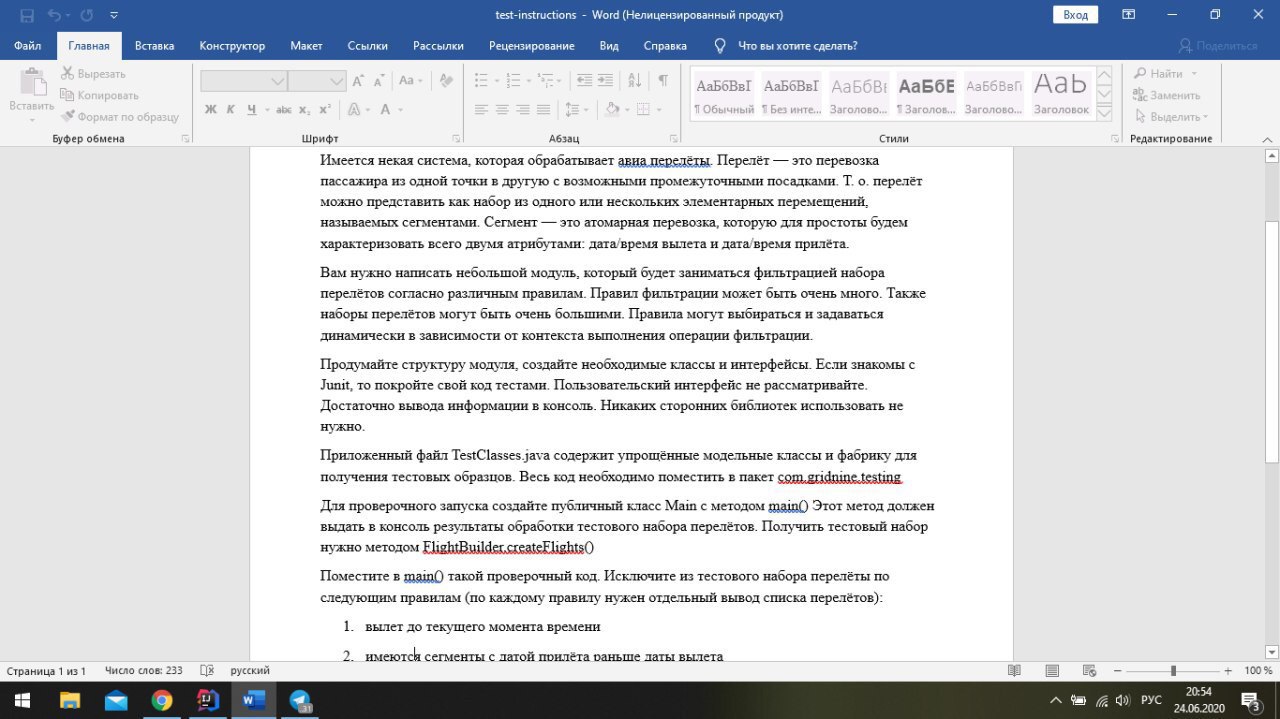Click the Redo icon in quick access toolbar
1280x719 pixels.
tap(86, 15)
